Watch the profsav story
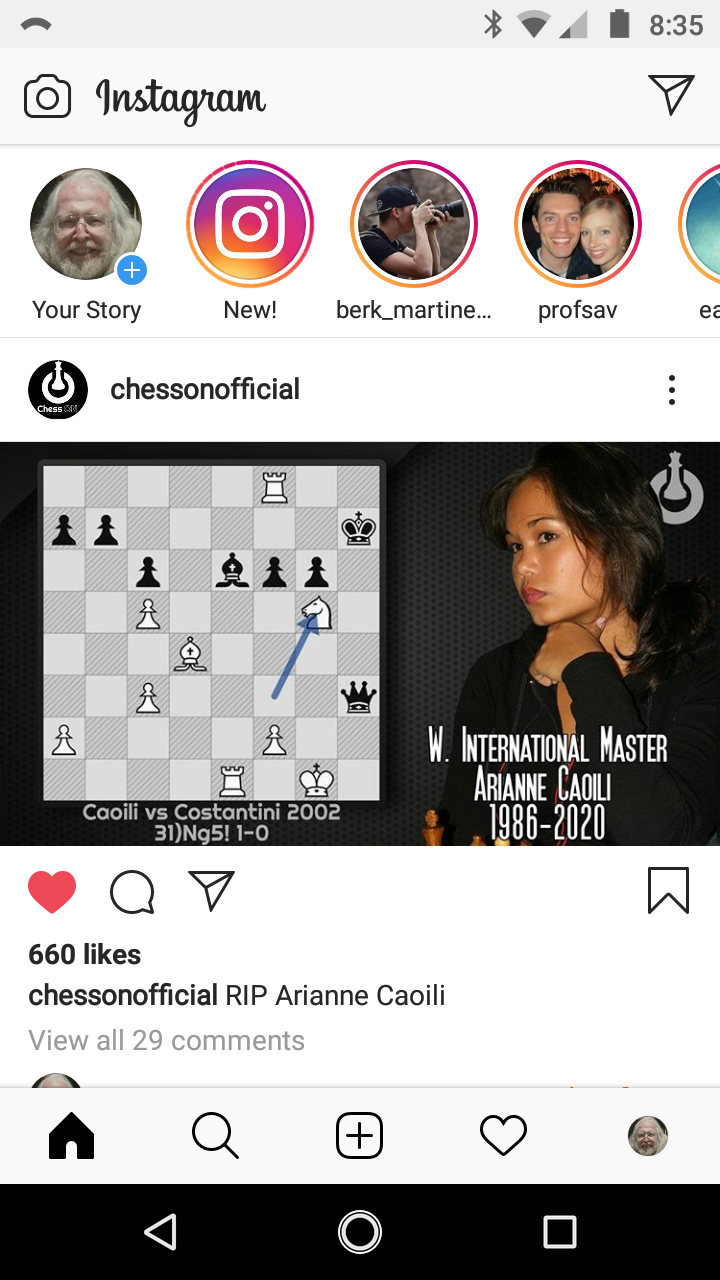720x1280 pixels. (x=578, y=224)
